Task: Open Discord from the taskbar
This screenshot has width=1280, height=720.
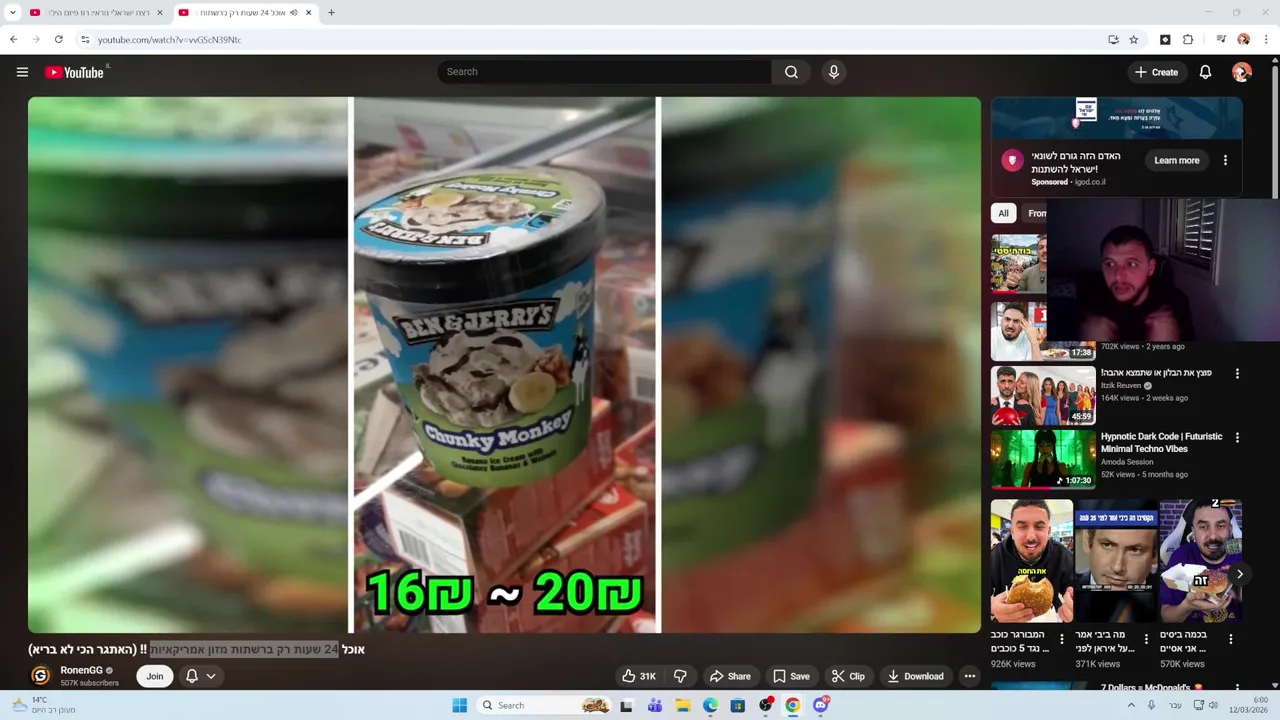Action: 821,705
